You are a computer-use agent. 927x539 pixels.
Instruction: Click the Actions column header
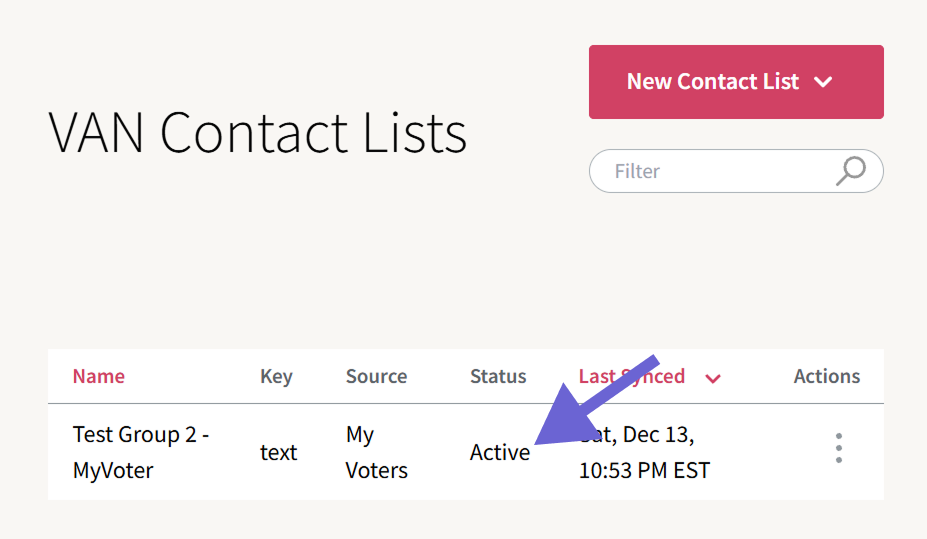click(x=826, y=376)
